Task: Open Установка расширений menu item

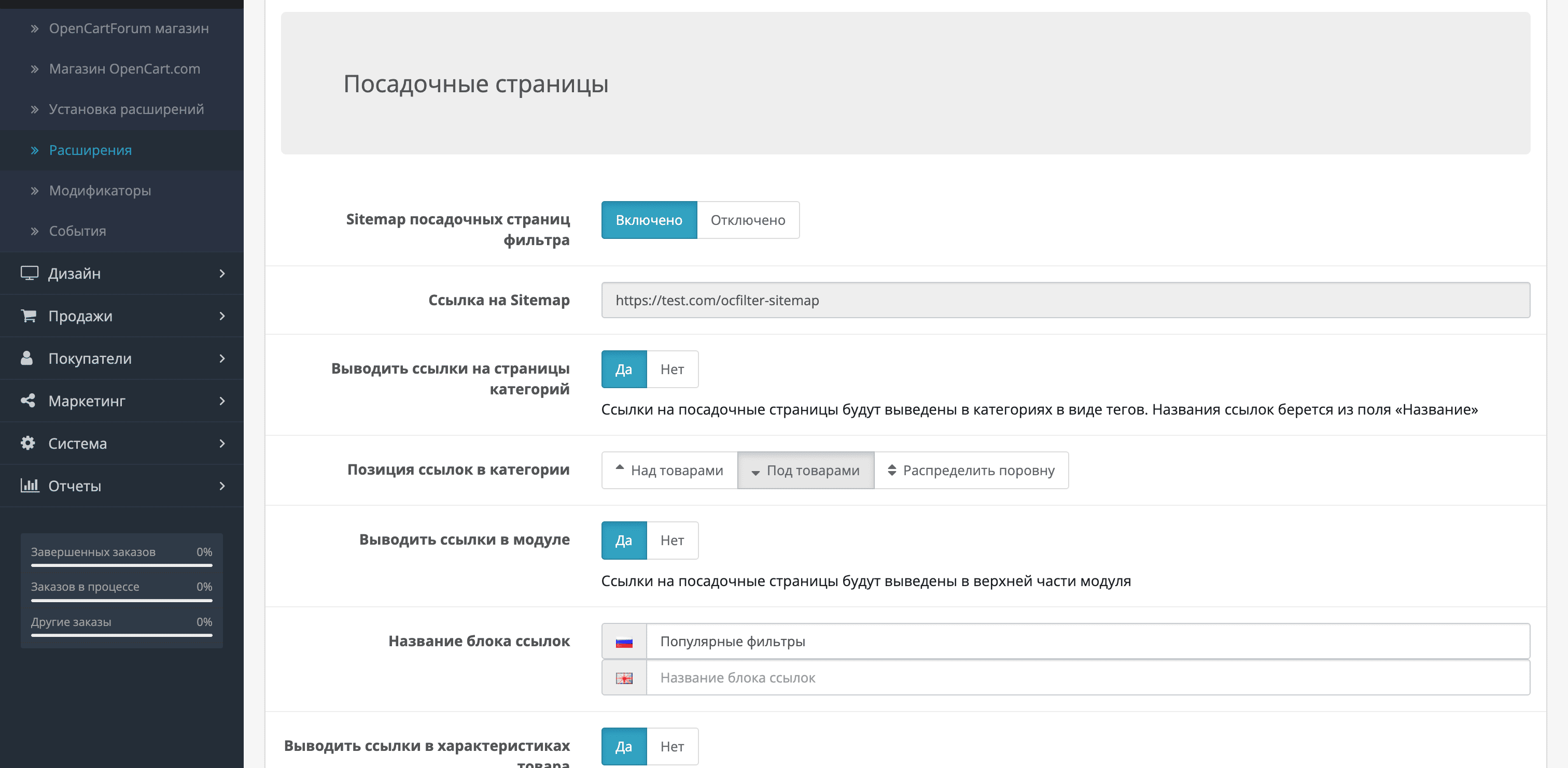Action: tap(122, 109)
